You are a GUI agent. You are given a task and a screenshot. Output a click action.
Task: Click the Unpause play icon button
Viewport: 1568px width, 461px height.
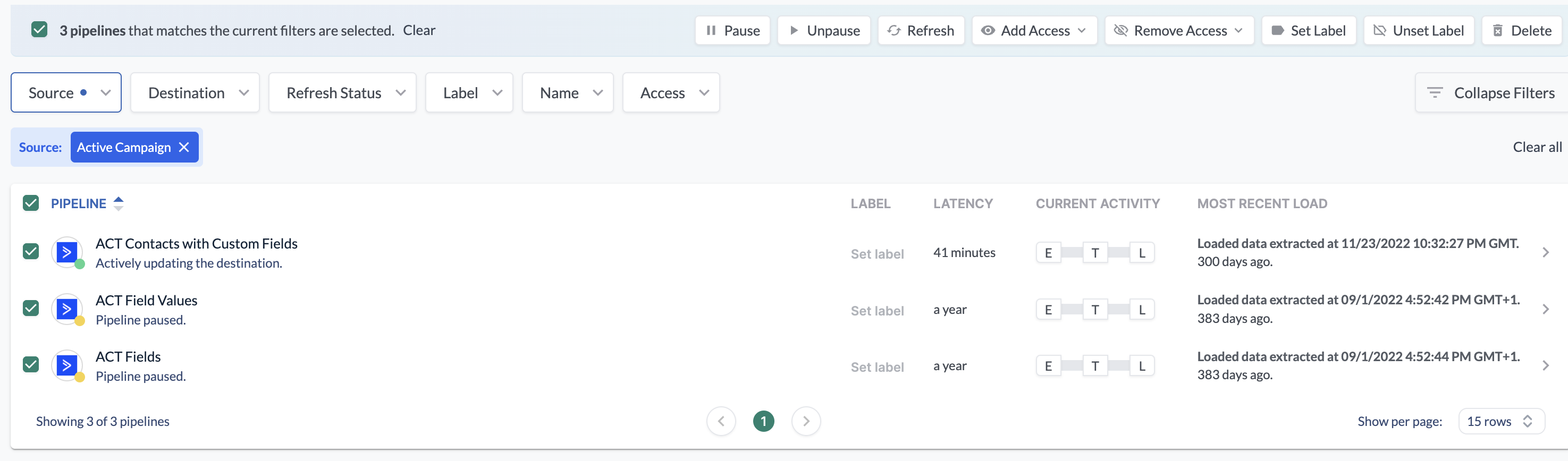pos(823,30)
